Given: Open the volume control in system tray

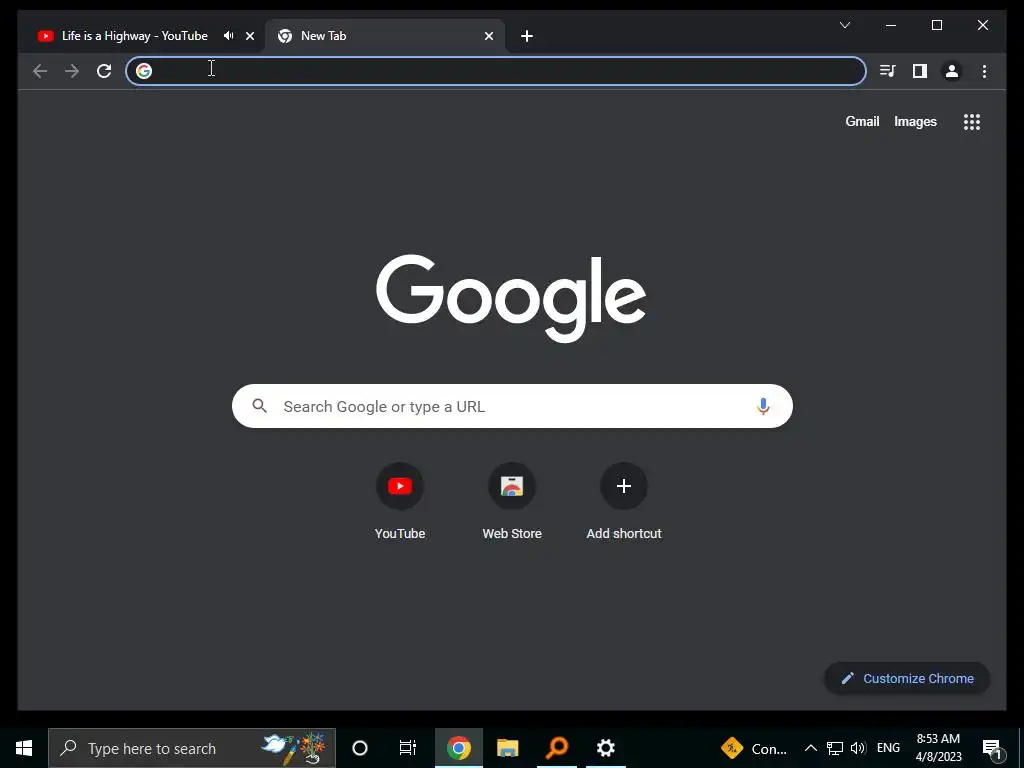Looking at the screenshot, I should pyautogui.click(x=858, y=748).
